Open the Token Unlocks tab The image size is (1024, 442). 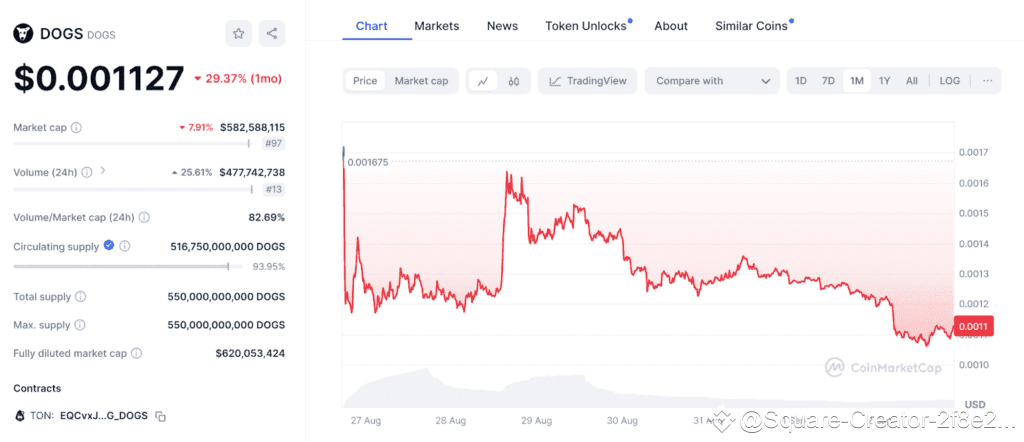pyautogui.click(x=586, y=25)
